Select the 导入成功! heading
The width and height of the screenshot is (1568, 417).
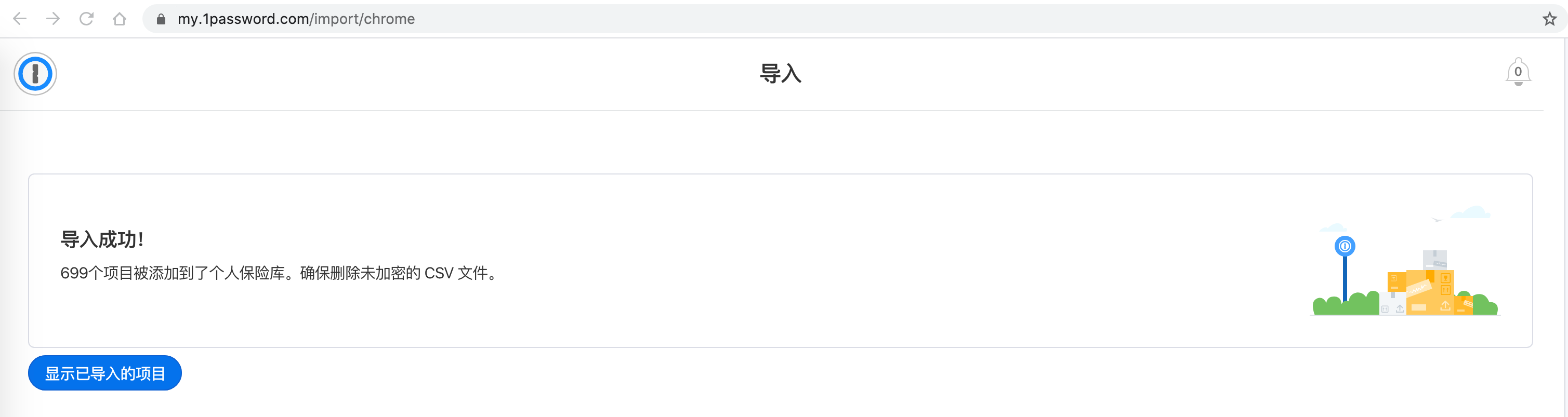[x=102, y=239]
